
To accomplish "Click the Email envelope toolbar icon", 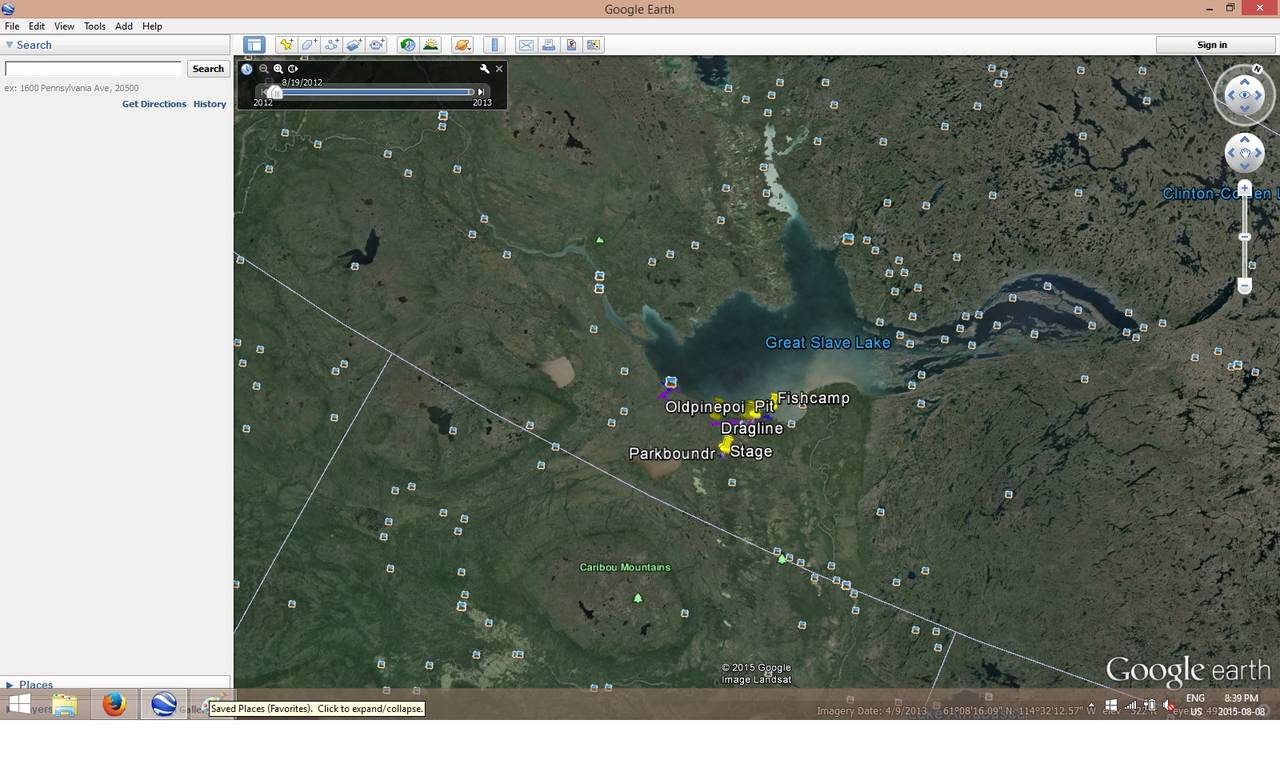I will (526, 45).
